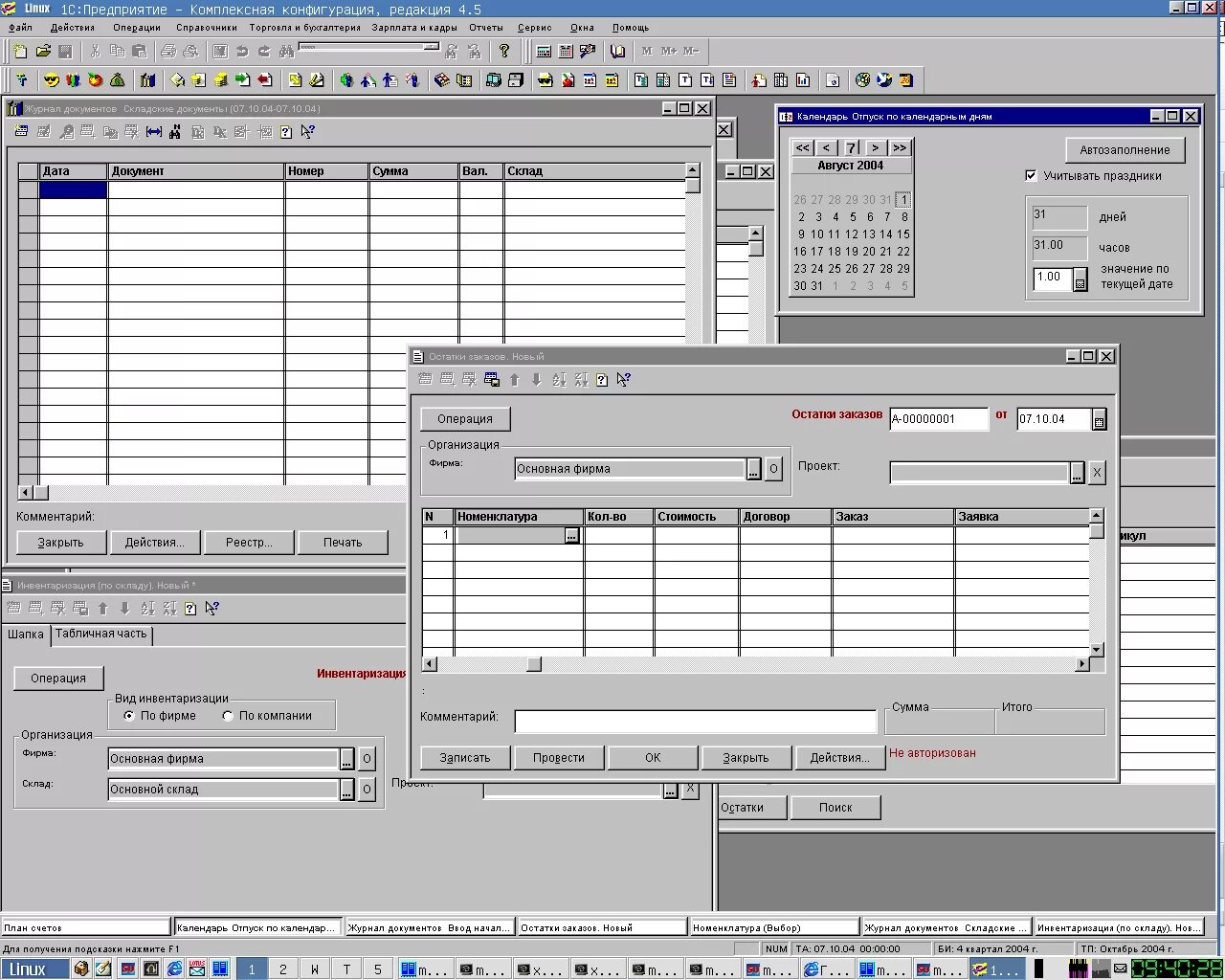Click the Поиск button
This screenshot has width=1225, height=980.
(x=835, y=808)
